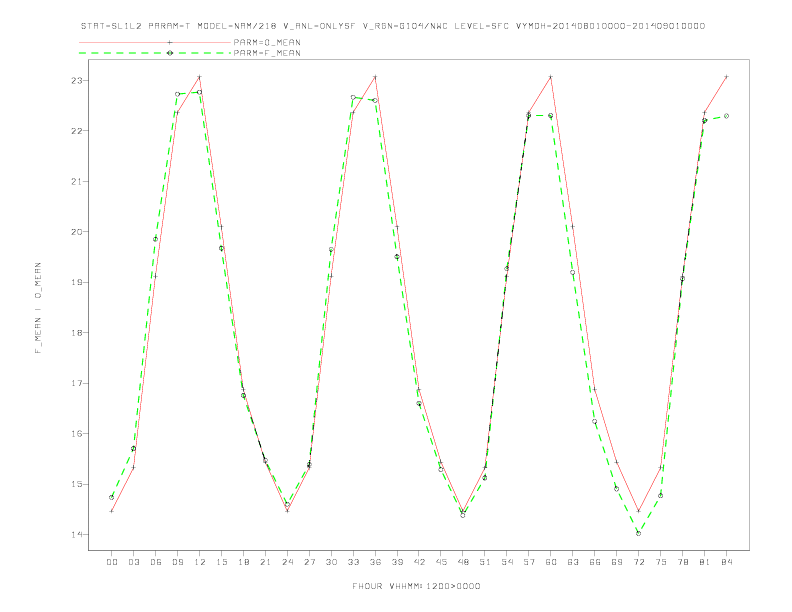
Task: Click O_MEAN plus data point at hour 00
Action: 112,511
